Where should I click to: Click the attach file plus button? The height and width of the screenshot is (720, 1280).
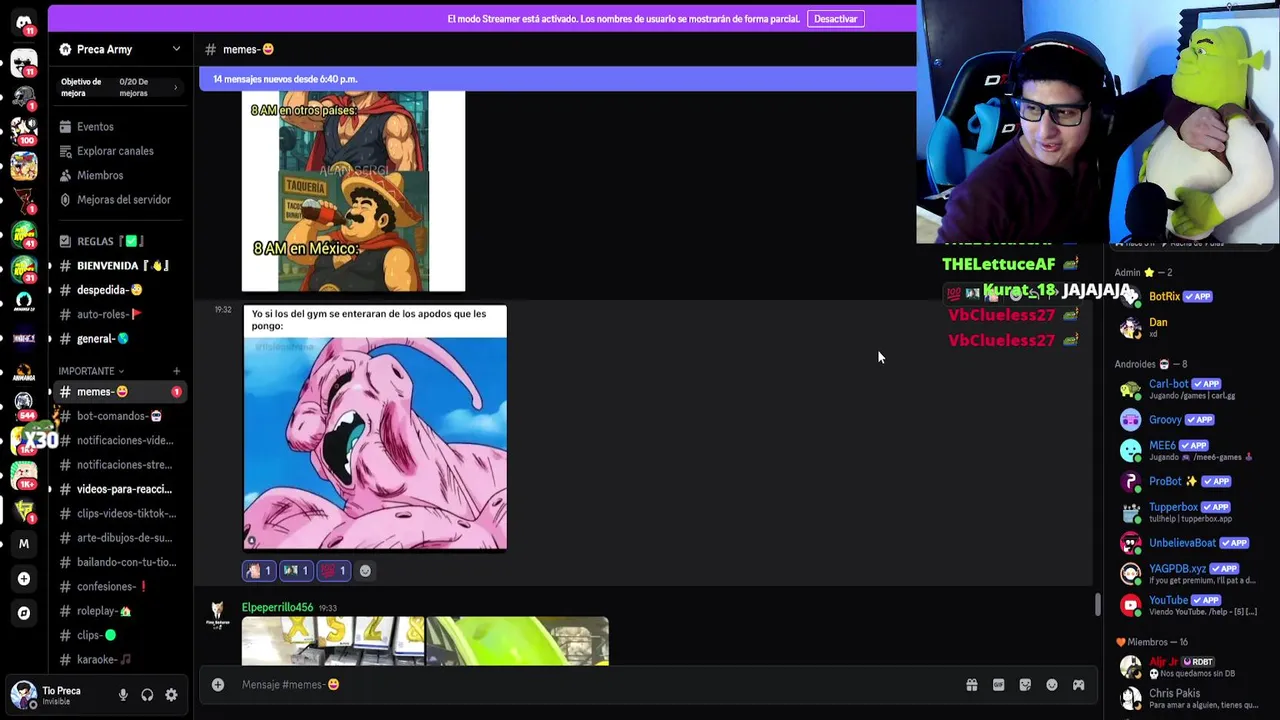click(218, 685)
